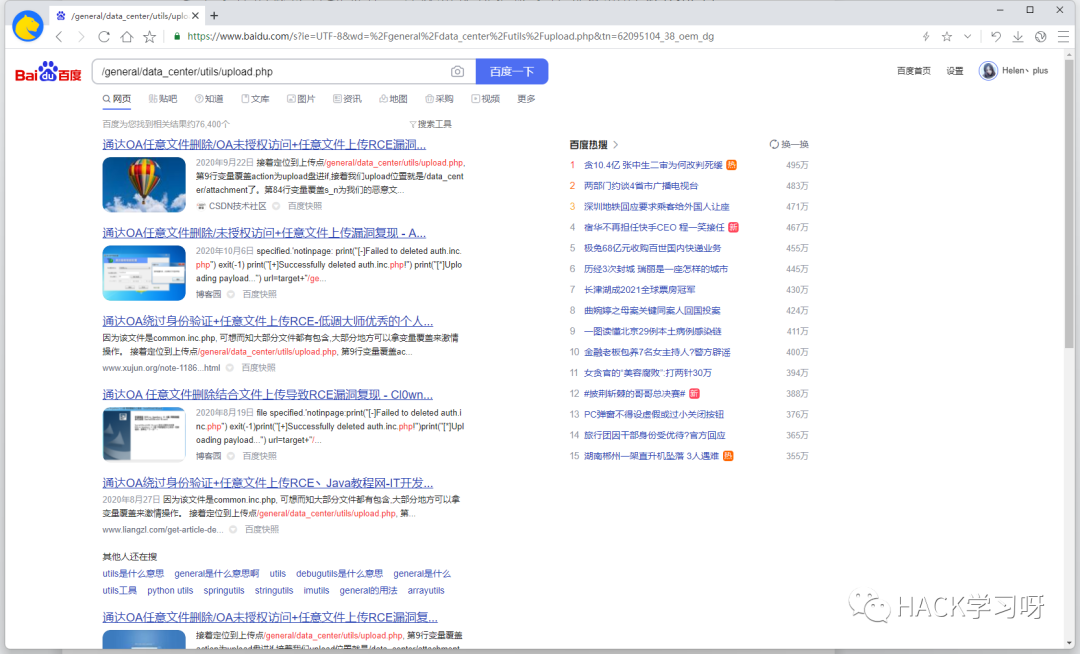The height and width of the screenshot is (654, 1080).
Task: Bookmark page with star icon beside address bar
Action: tap(149, 36)
